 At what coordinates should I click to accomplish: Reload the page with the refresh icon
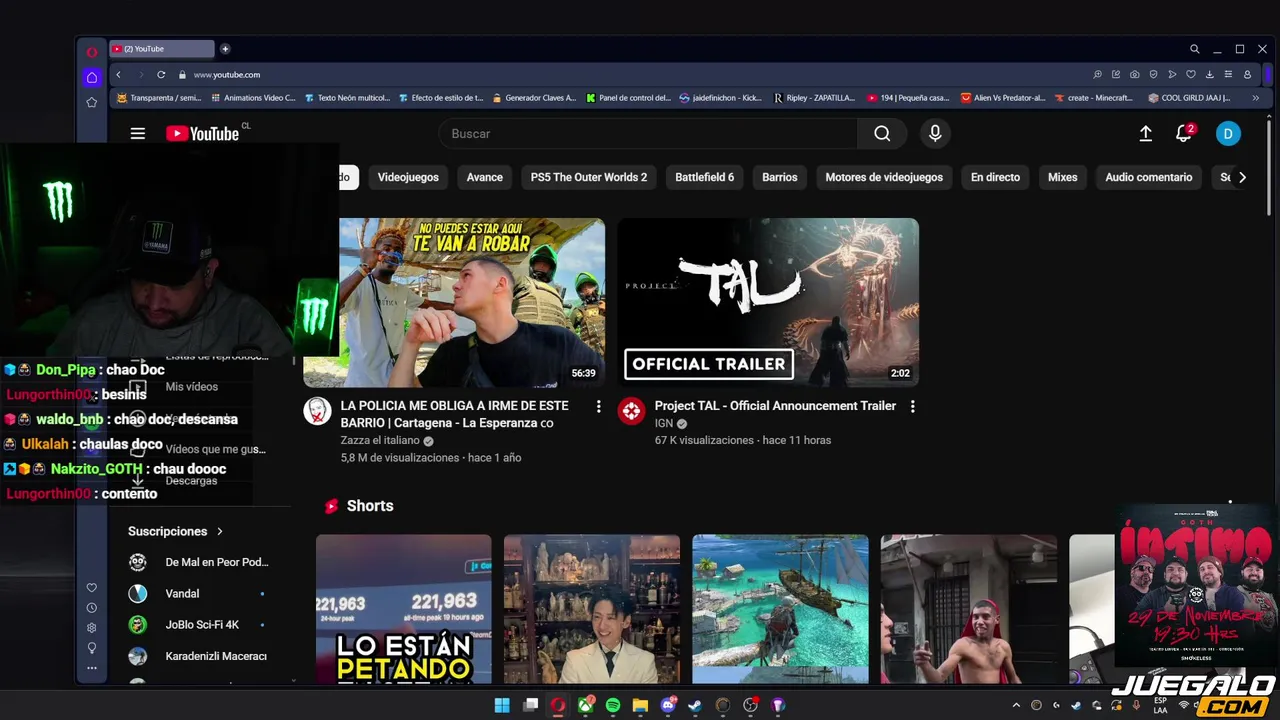tap(161, 75)
